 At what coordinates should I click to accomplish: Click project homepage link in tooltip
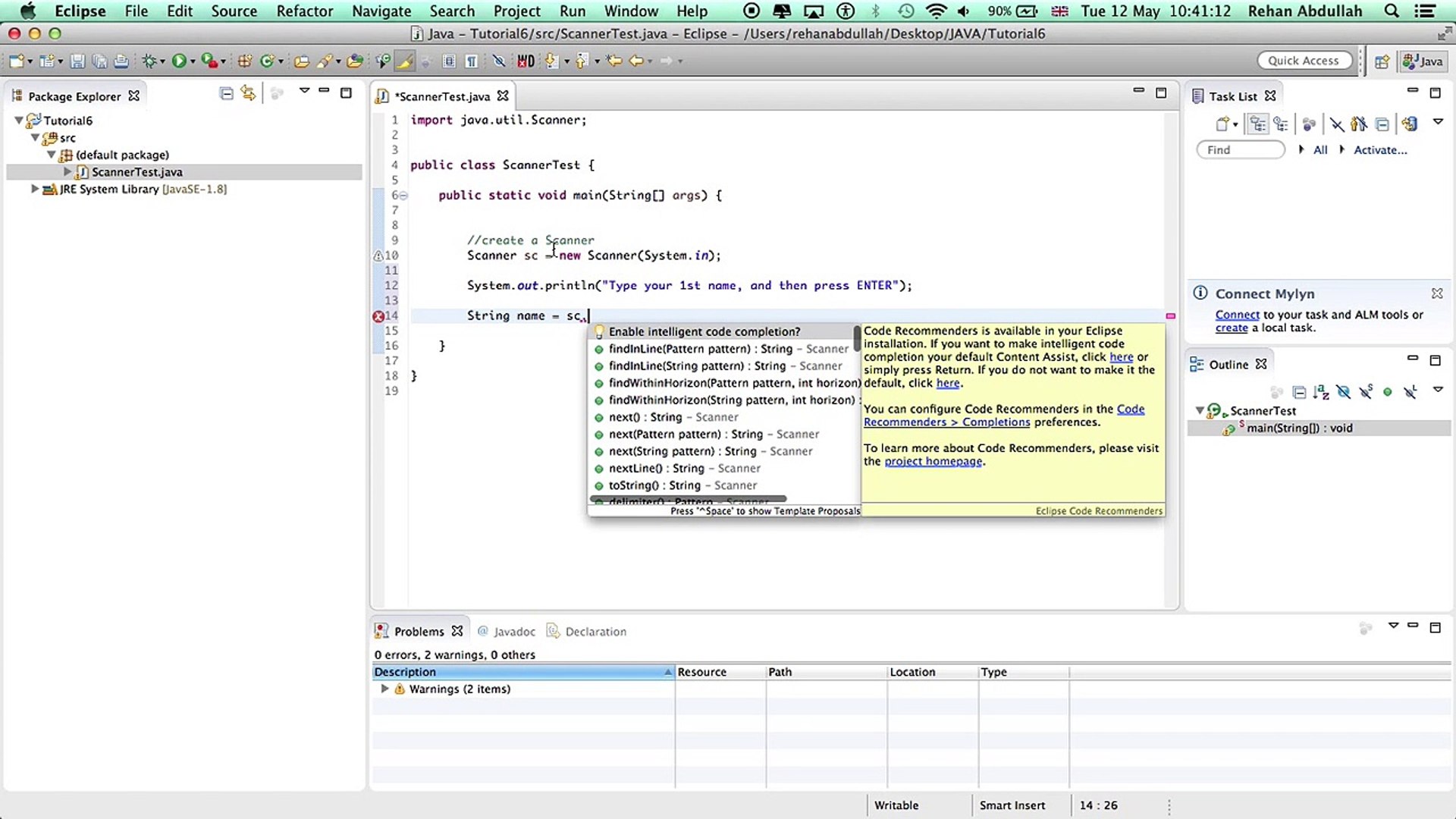click(x=933, y=461)
